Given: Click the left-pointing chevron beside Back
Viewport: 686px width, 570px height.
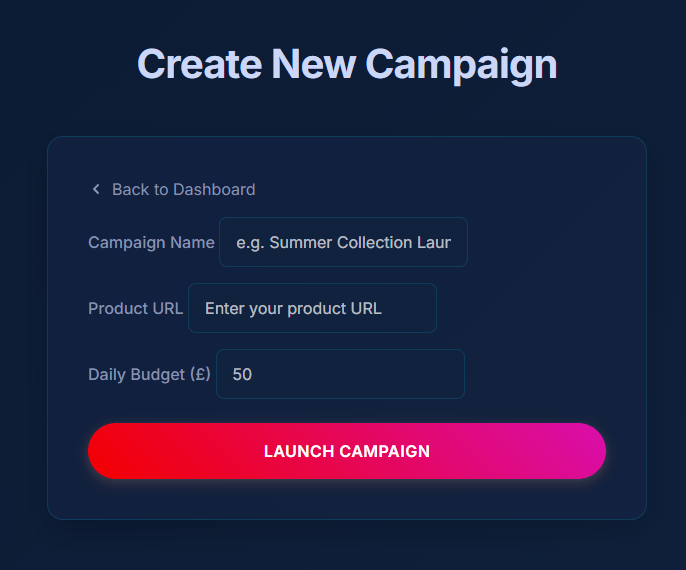Looking at the screenshot, I should click(96, 189).
